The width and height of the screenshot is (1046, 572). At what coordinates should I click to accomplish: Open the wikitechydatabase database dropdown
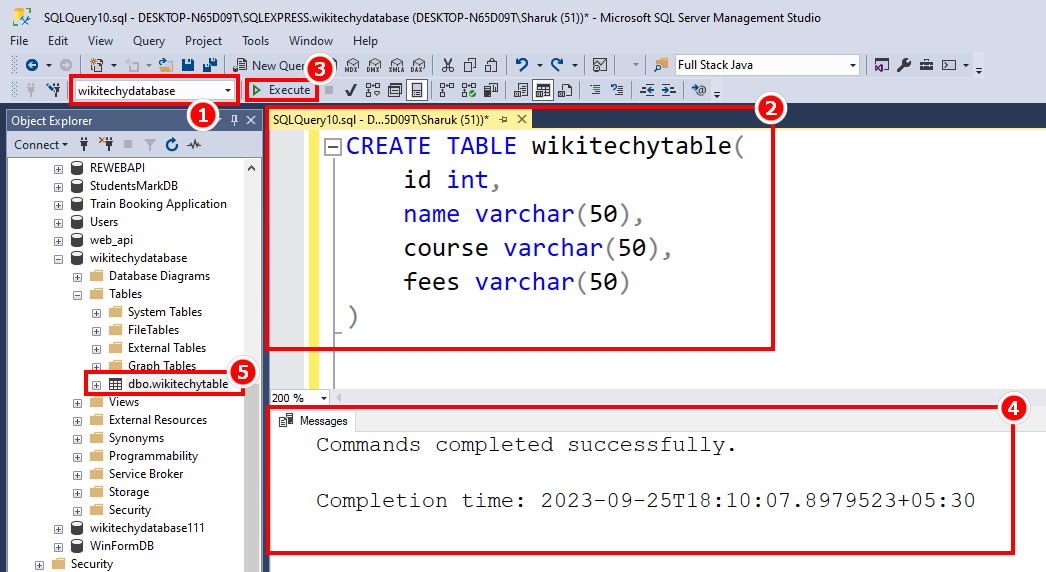(229, 91)
